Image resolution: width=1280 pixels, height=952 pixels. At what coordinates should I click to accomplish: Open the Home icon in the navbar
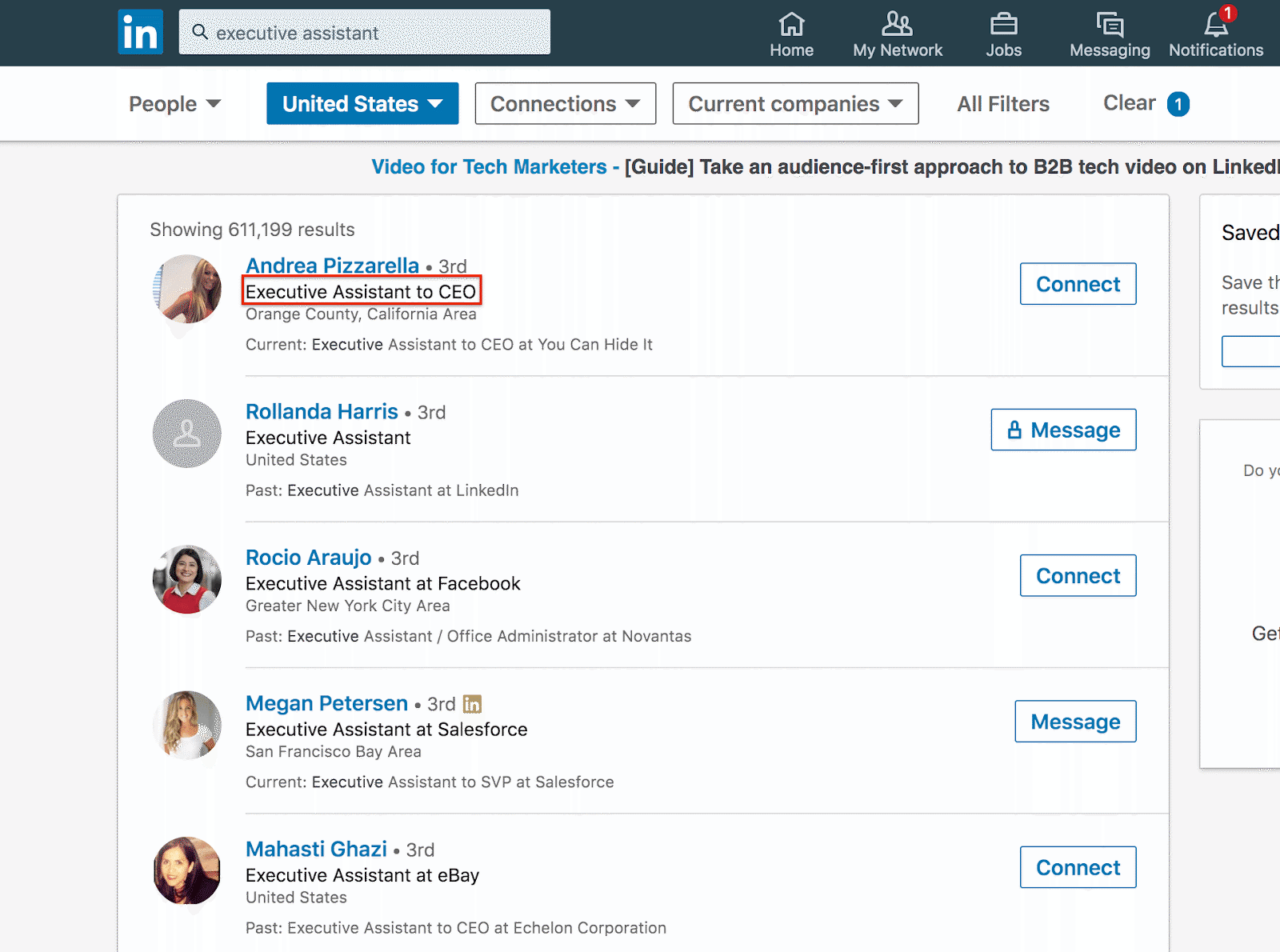[791, 24]
